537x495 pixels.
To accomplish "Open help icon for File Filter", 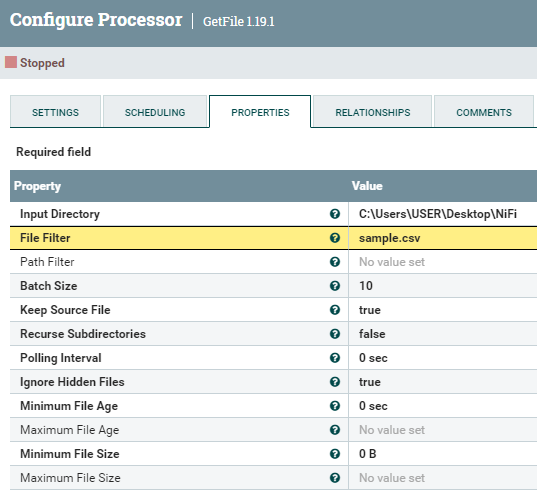I will pyautogui.click(x=335, y=238).
